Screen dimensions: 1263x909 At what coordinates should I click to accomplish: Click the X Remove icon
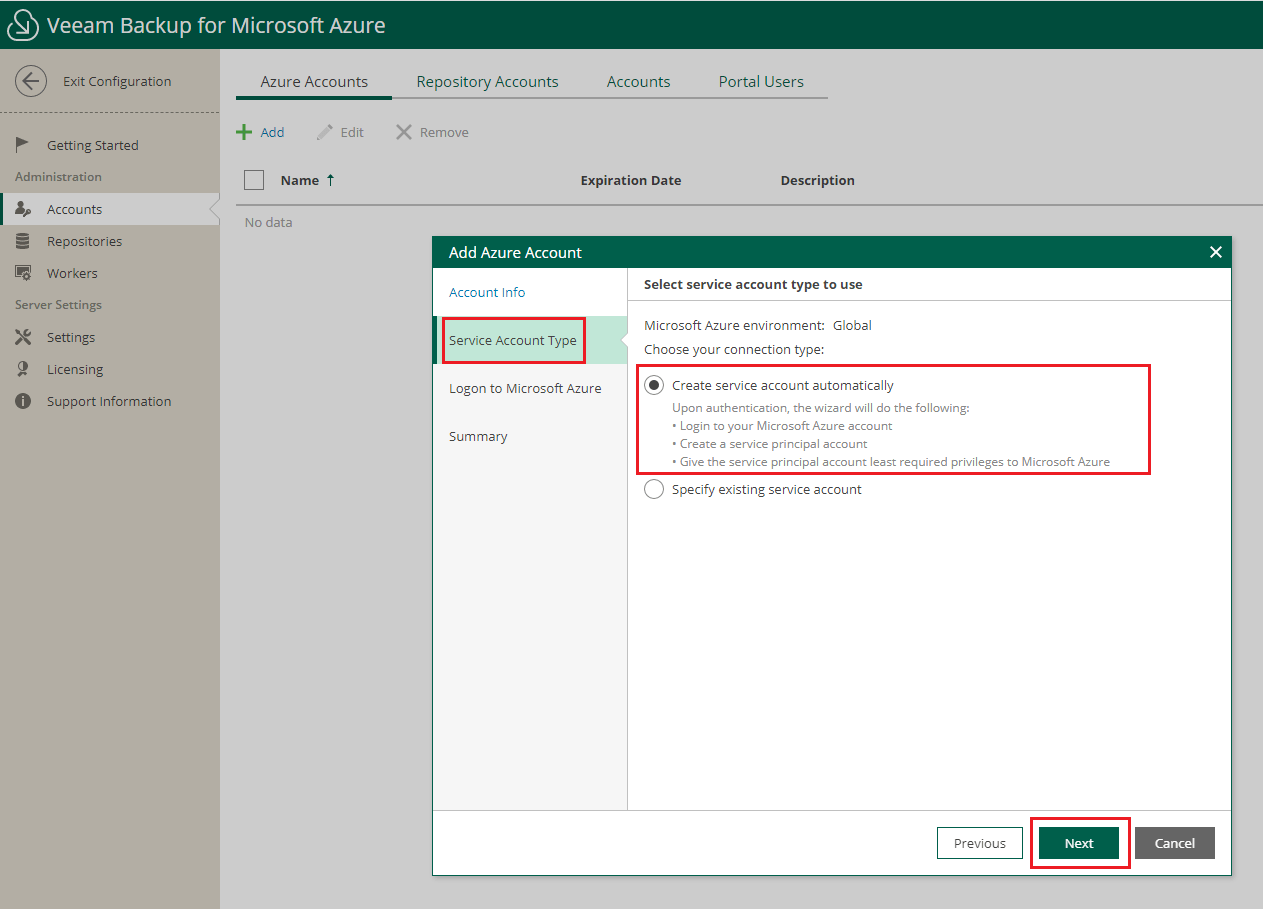pyautogui.click(x=404, y=132)
